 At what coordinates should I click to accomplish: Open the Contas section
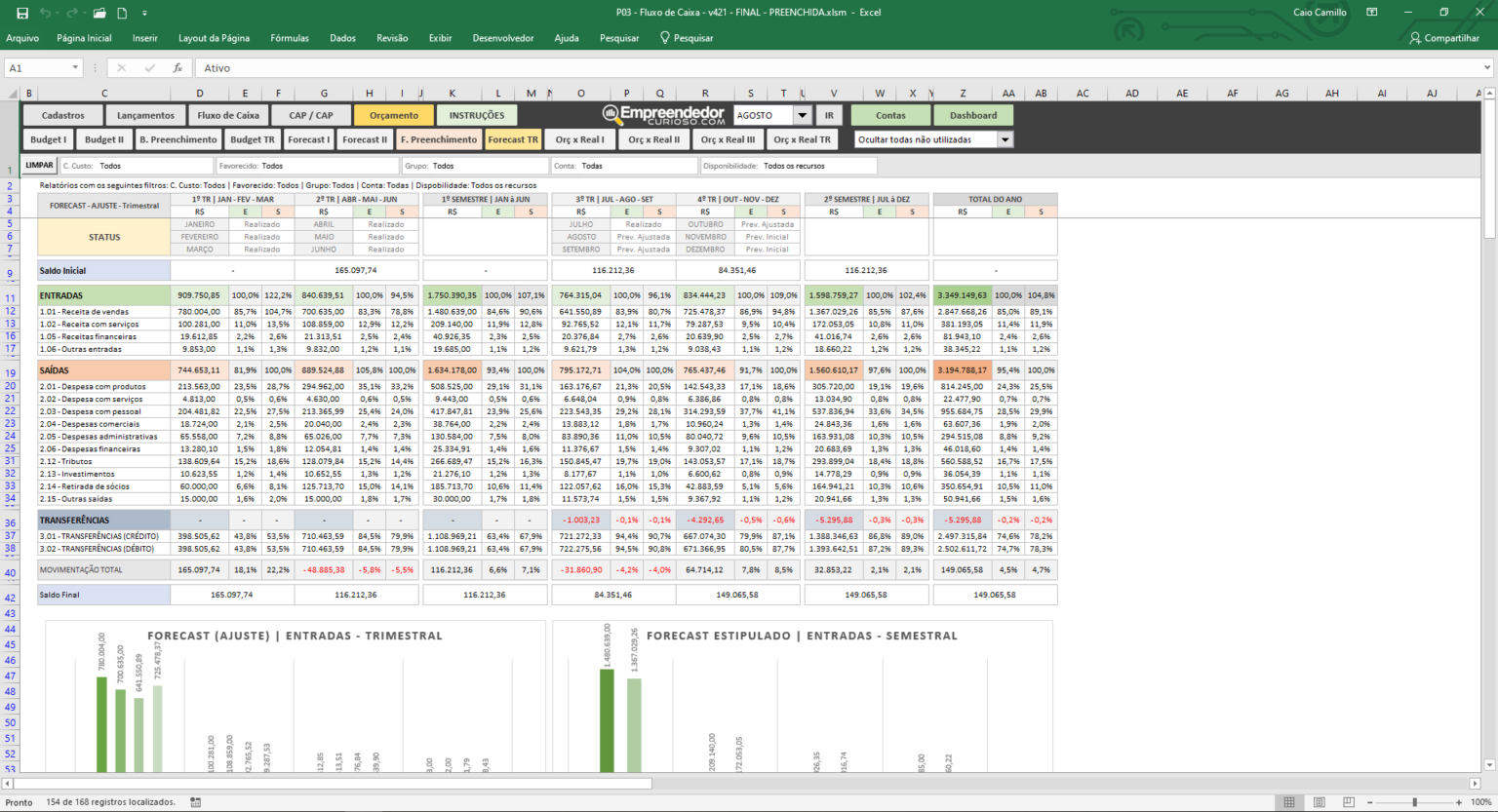(890, 115)
